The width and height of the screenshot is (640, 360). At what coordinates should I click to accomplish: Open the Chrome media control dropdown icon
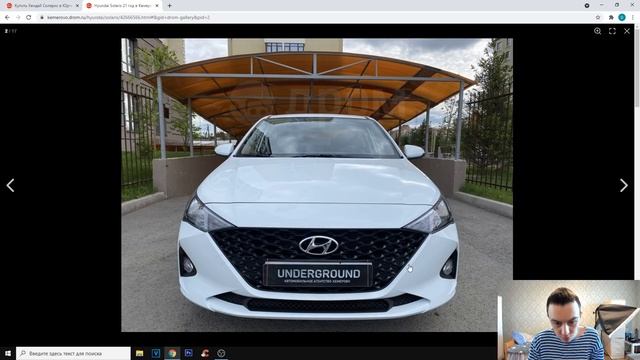pos(587,5)
